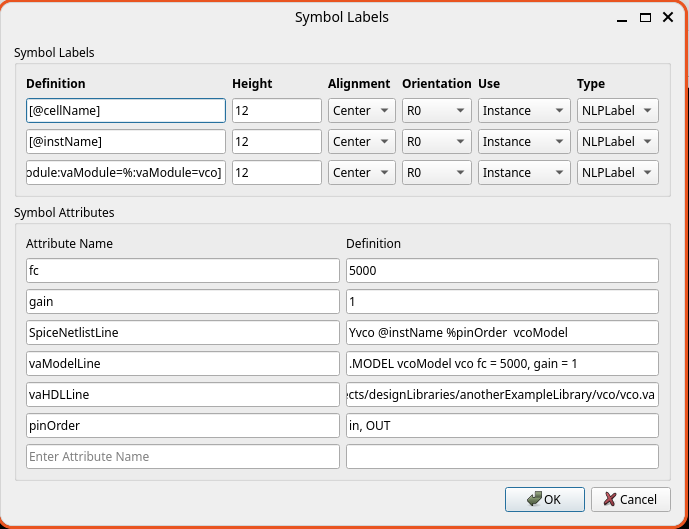Click the [@cellName] definition field
The height and width of the screenshot is (529, 689).
point(125,111)
